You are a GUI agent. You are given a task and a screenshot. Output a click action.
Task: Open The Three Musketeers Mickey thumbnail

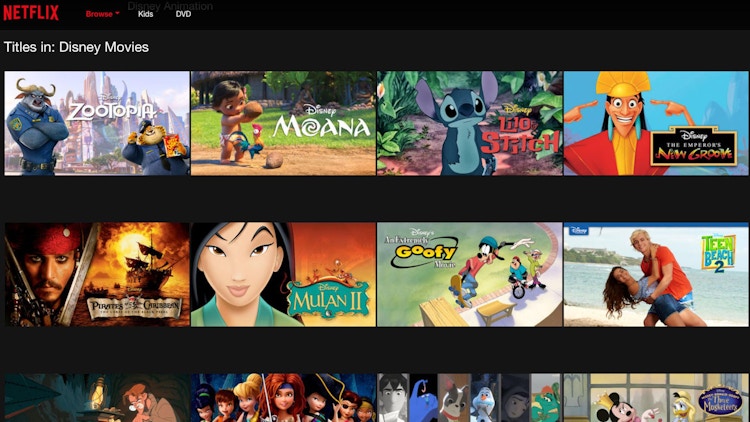click(x=656, y=398)
